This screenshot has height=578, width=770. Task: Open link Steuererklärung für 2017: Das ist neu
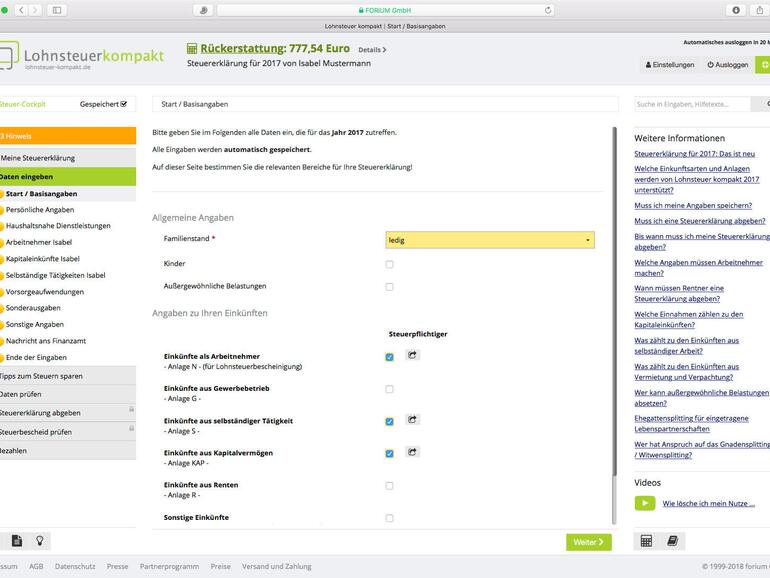694,154
